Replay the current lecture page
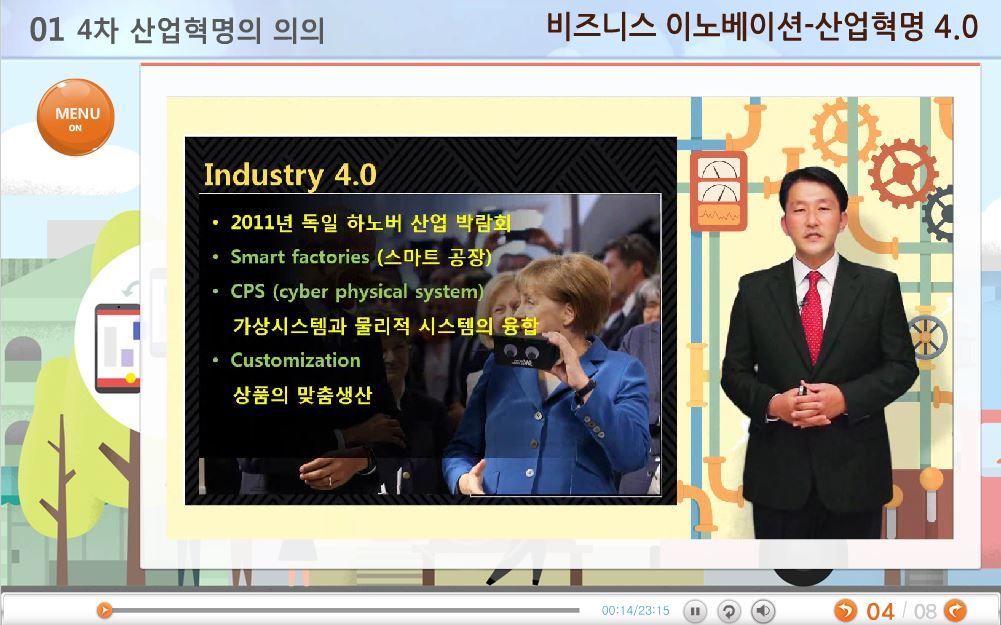This screenshot has height=625, width=1001. 729,611
